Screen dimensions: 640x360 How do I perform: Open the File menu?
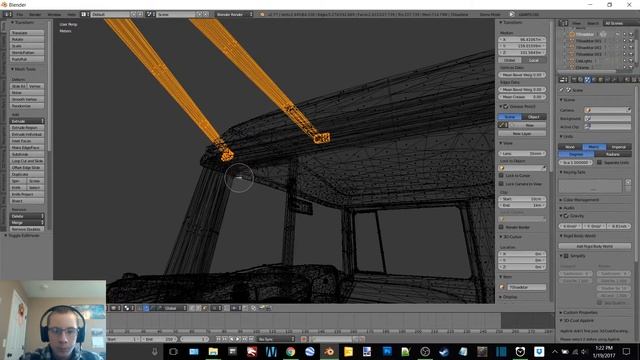[x=20, y=14]
